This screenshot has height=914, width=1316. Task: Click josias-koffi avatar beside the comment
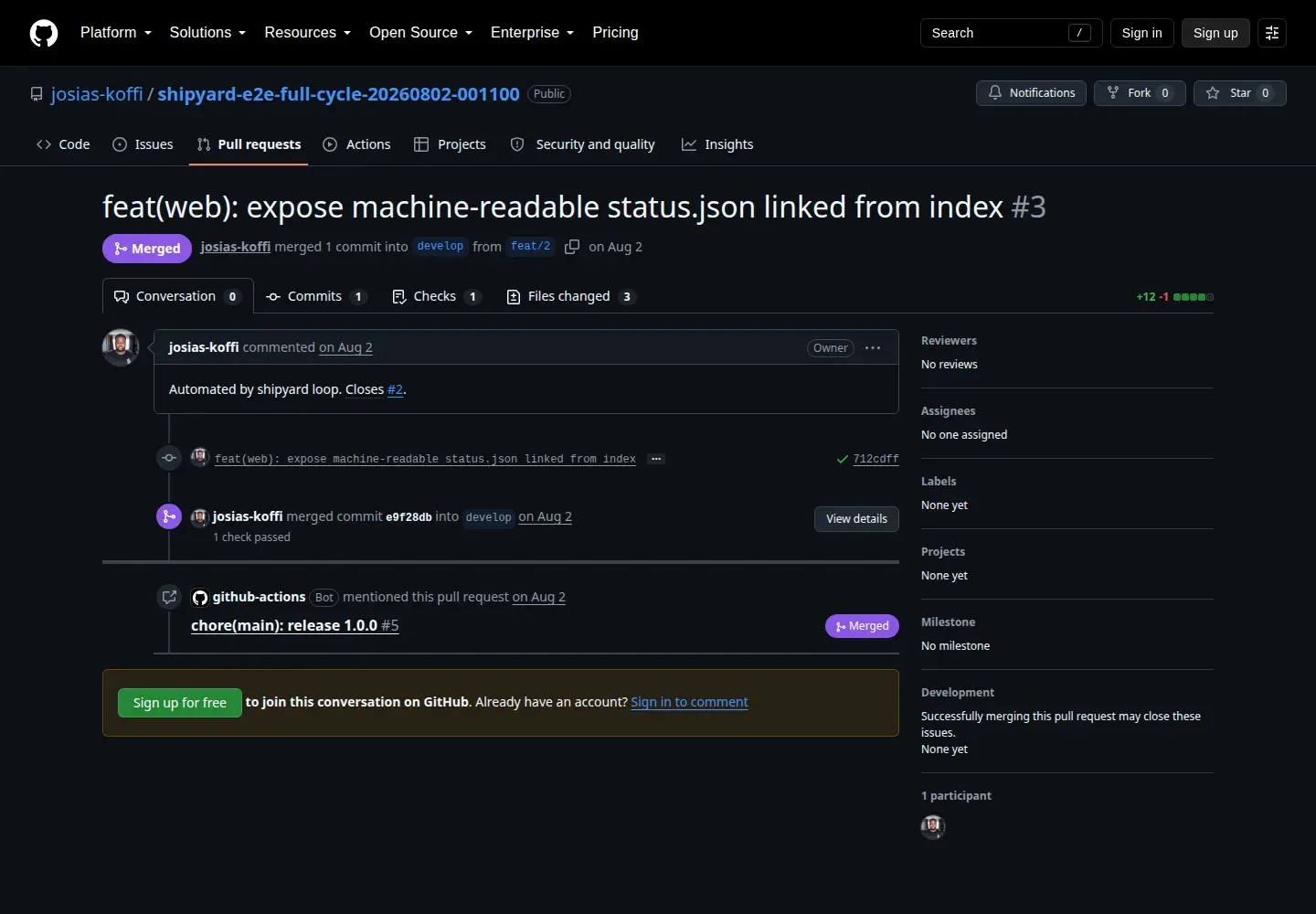tap(121, 347)
